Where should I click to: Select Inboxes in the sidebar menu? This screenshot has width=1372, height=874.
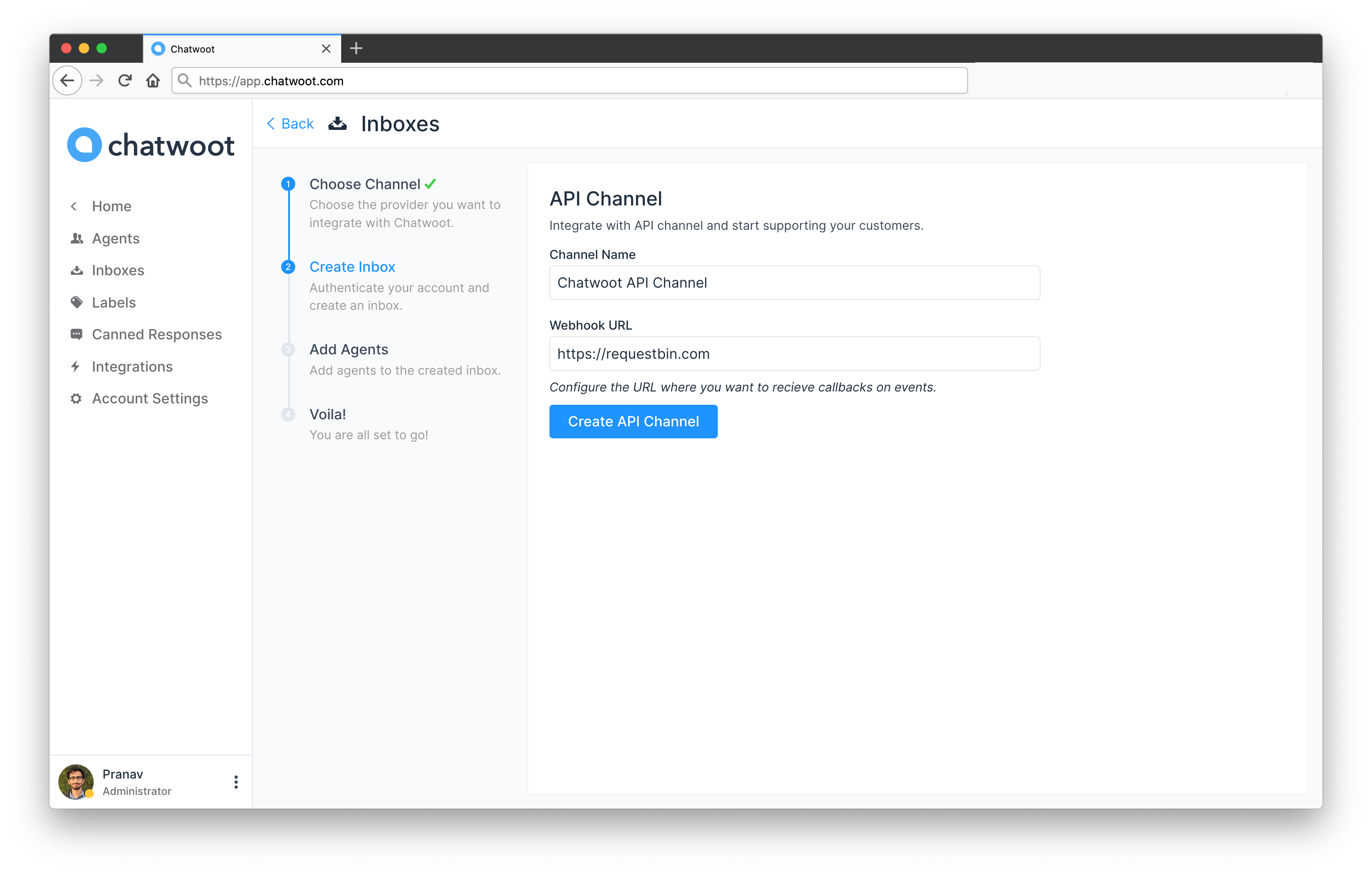pyautogui.click(x=118, y=270)
